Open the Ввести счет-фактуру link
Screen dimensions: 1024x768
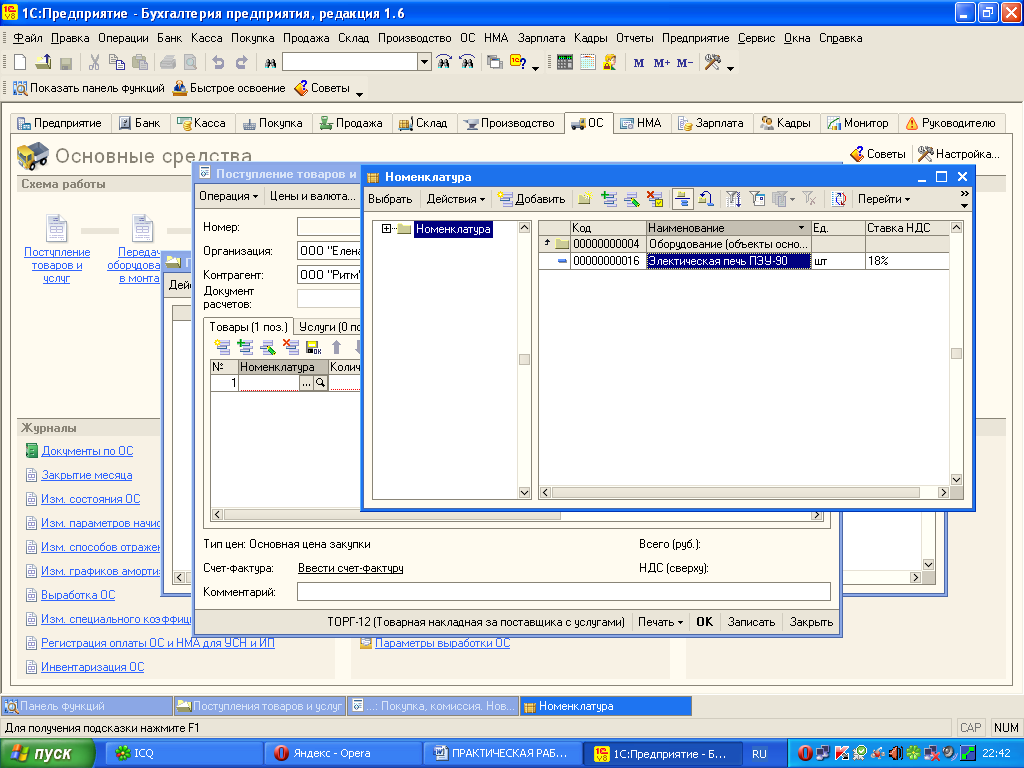(x=350, y=568)
